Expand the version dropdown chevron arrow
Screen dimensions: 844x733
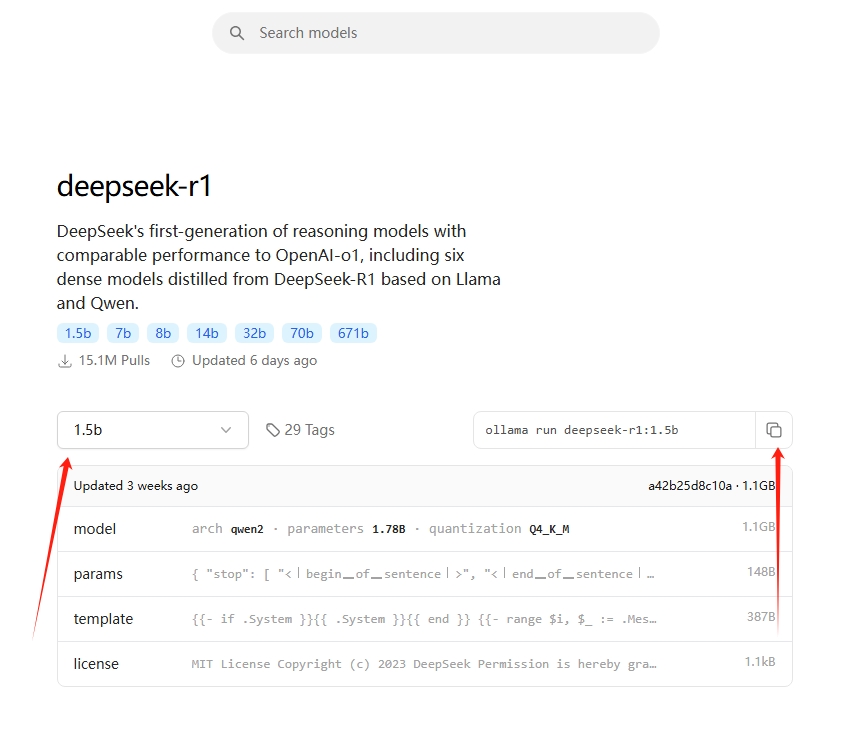coord(226,430)
